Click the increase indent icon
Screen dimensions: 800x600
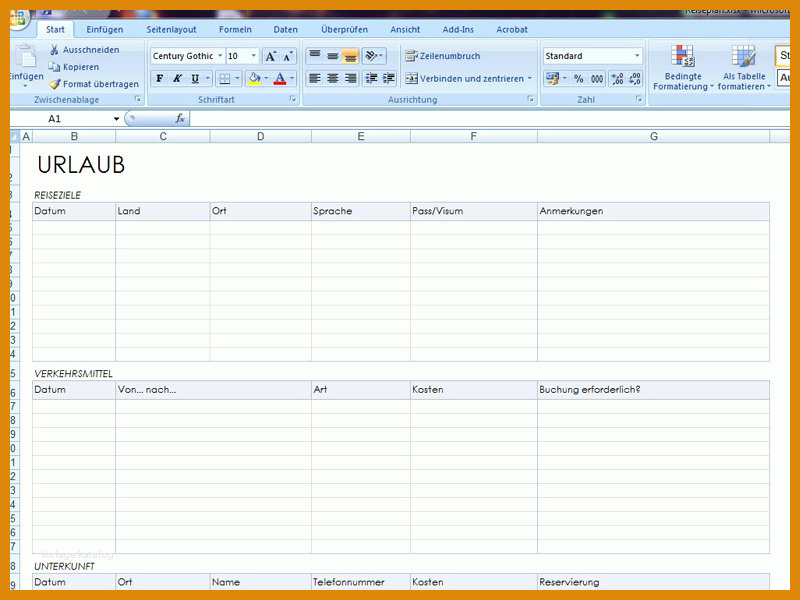coord(389,79)
